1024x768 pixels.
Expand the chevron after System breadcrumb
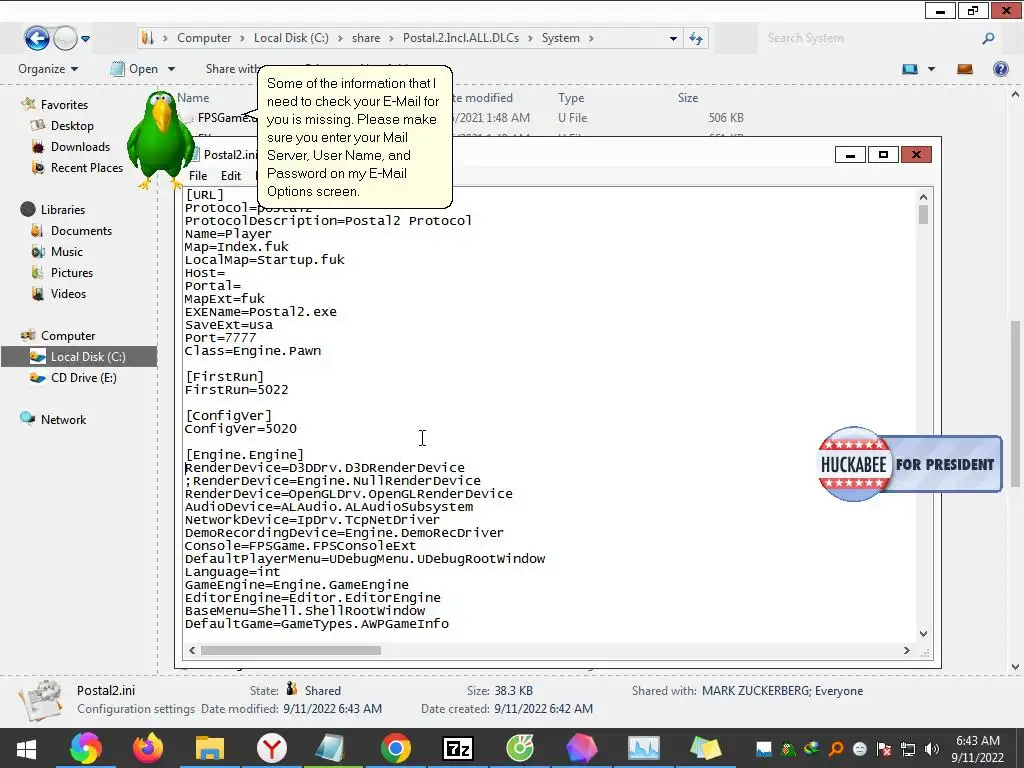click(591, 39)
